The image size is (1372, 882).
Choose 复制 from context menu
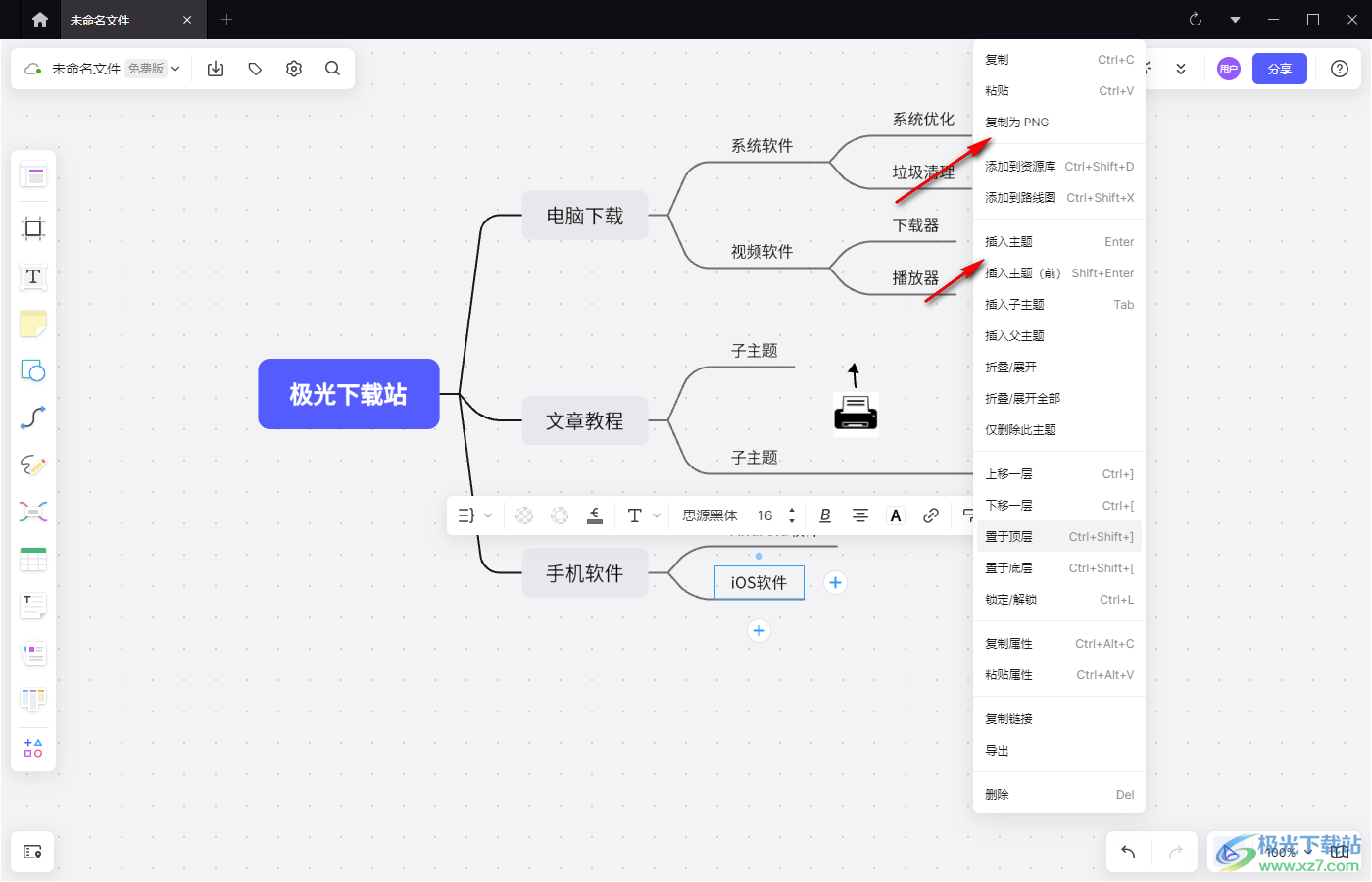click(x=1059, y=60)
